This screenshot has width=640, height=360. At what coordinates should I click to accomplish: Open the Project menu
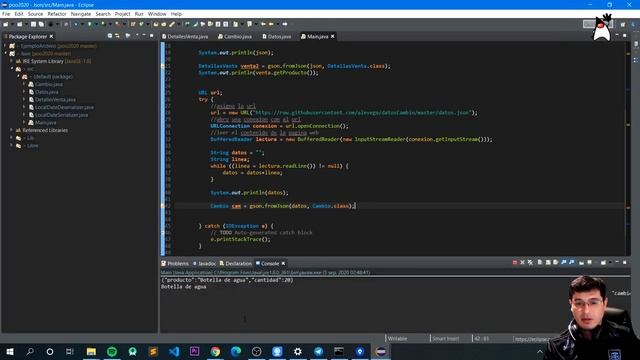click(x=122, y=14)
